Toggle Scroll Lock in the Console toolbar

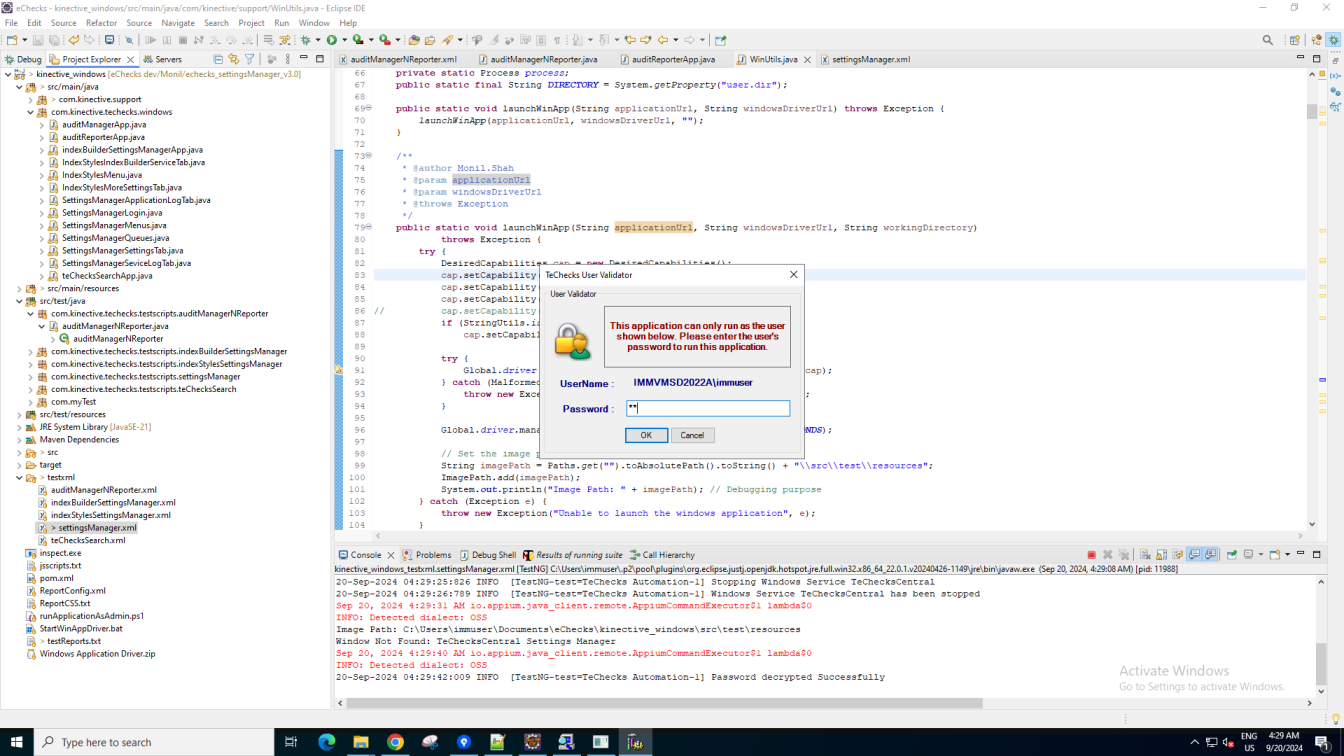(x=1161, y=555)
